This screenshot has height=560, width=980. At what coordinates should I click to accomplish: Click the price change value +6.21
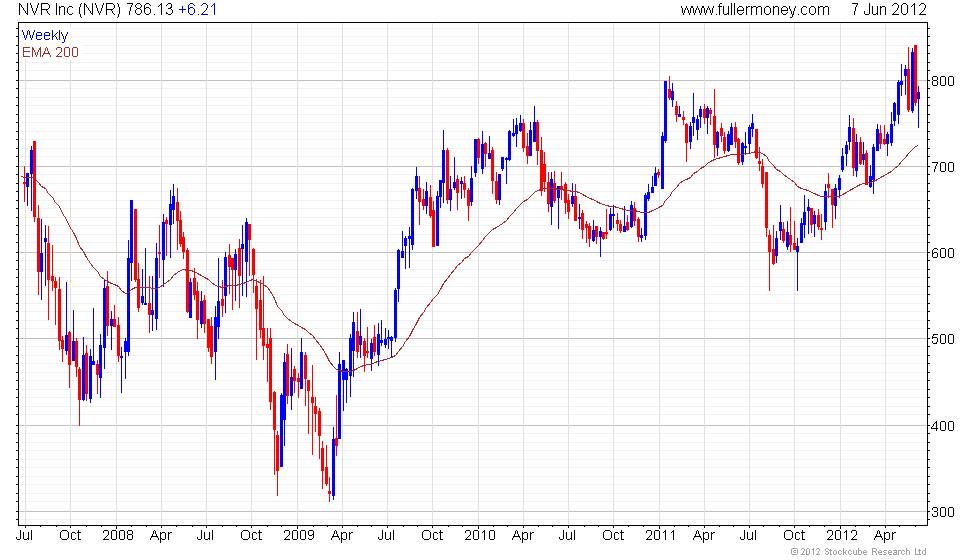point(198,10)
